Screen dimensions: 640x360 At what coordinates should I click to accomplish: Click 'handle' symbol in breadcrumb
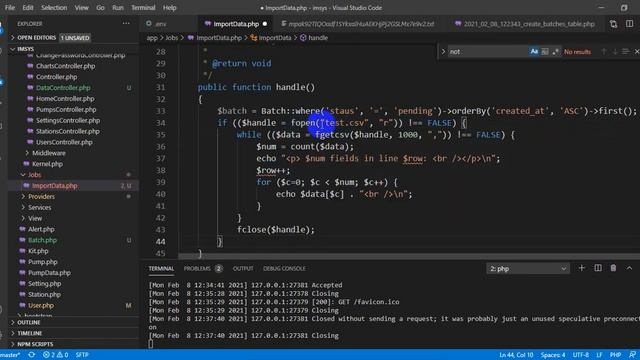pyautogui.click(x=318, y=38)
